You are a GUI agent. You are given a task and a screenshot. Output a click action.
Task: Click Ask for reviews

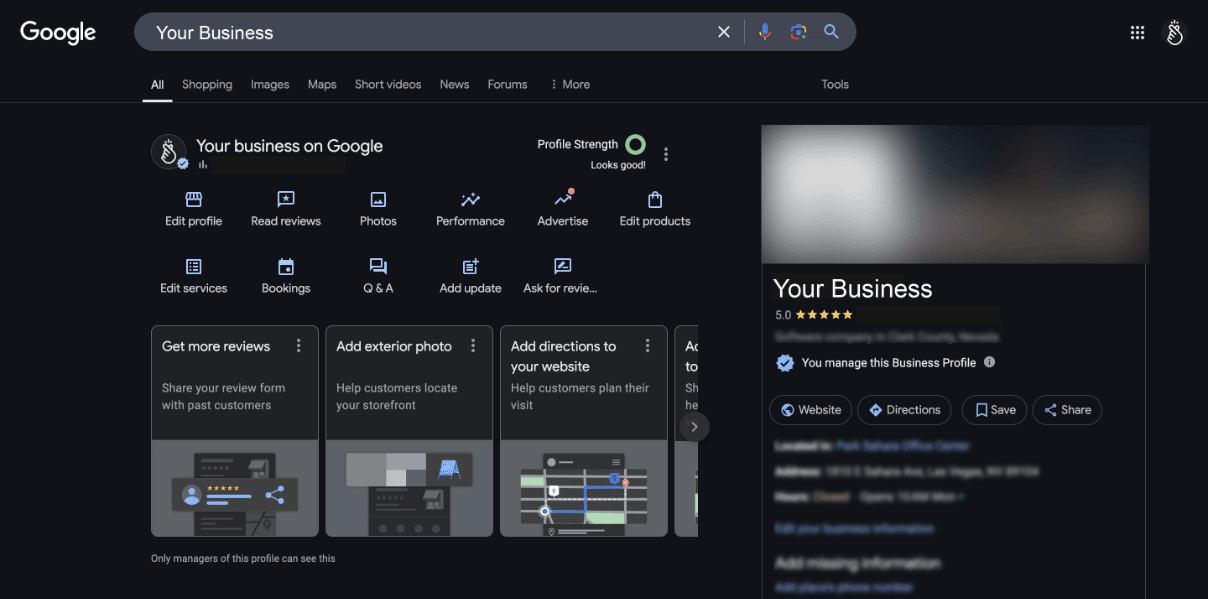[x=561, y=276]
